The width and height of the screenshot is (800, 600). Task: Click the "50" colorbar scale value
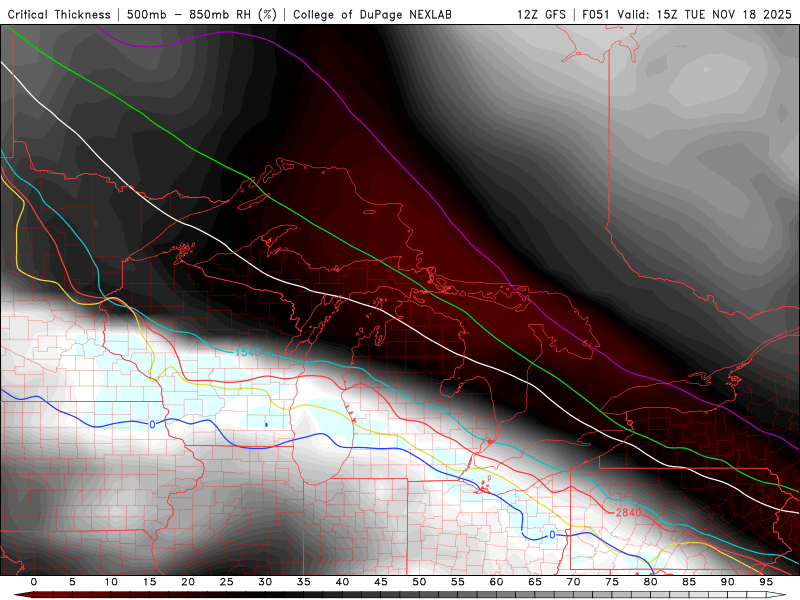[x=419, y=582]
